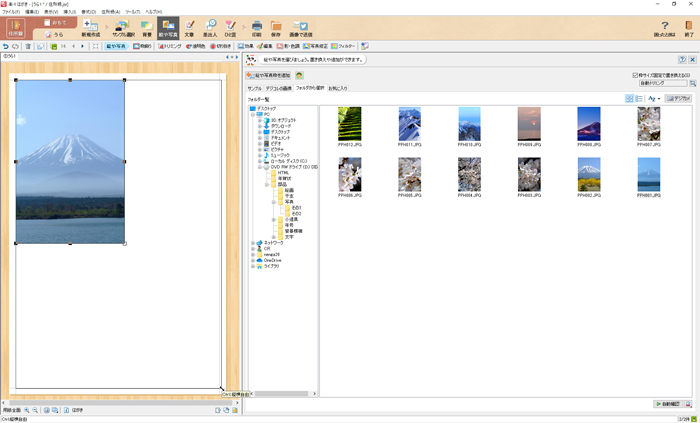The image size is (700, 423).
Task: Click the 新規作成 (New) toolbar icon
Action: click(90, 28)
